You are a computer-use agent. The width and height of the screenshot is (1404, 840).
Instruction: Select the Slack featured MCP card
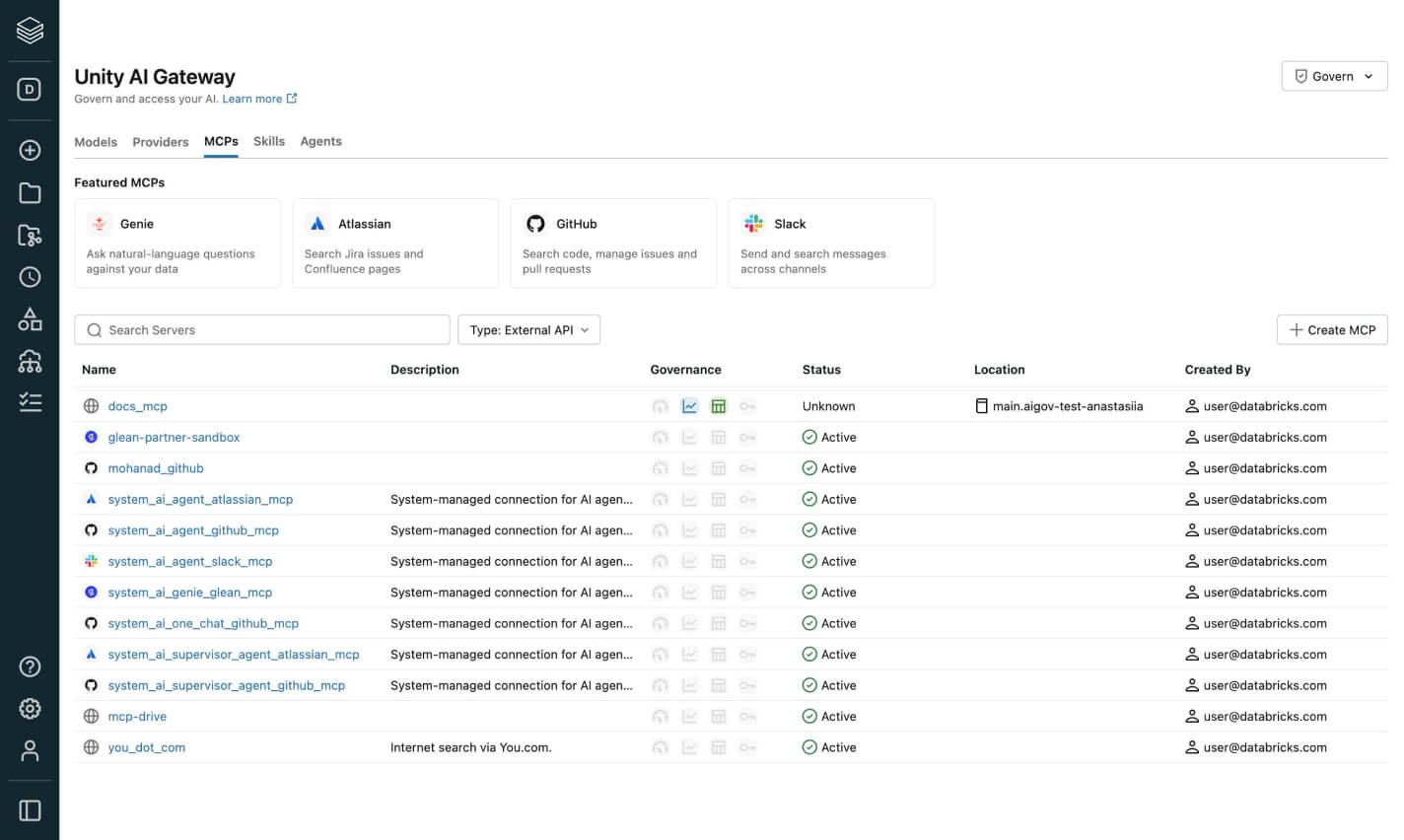[x=831, y=244]
